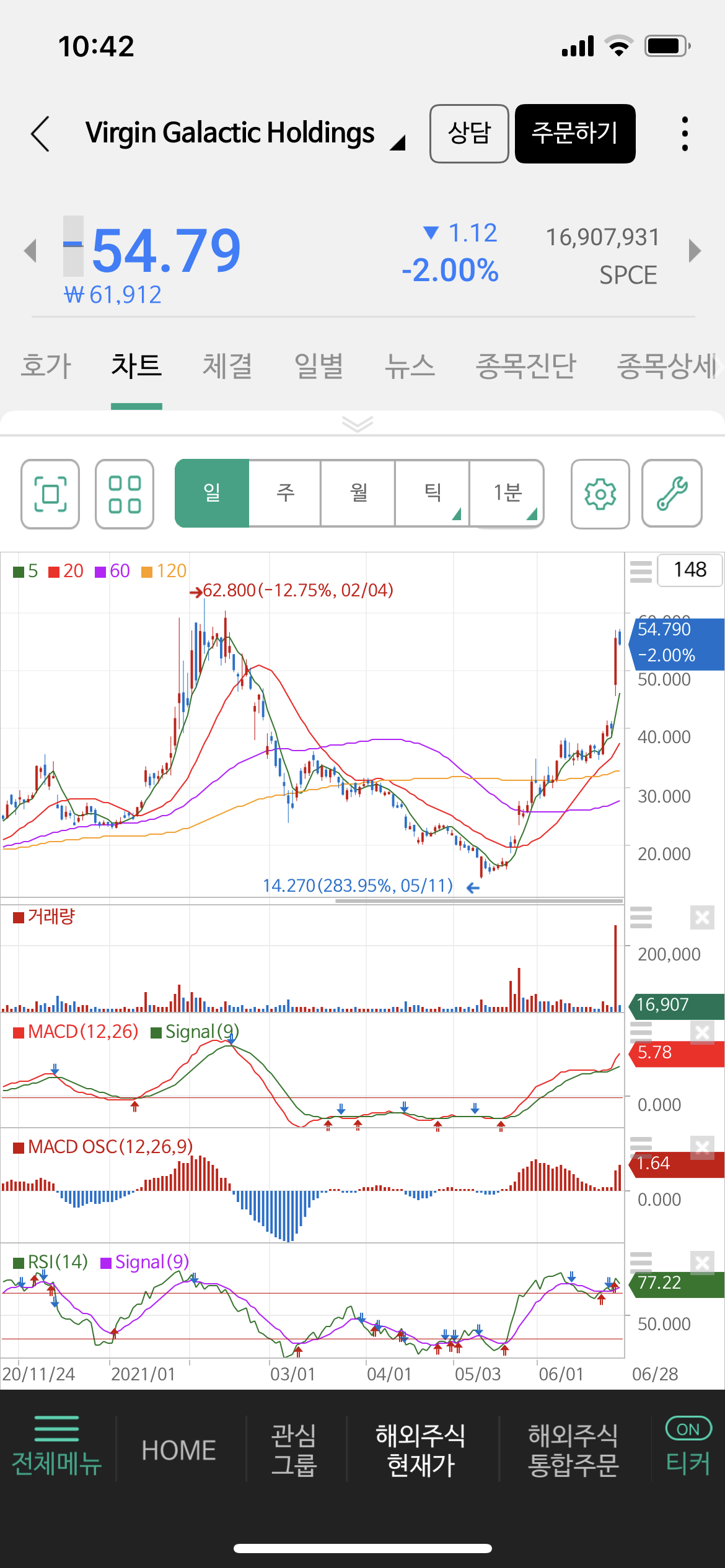Tap the current price 54.79
The height and width of the screenshot is (1568, 725).
point(166,250)
